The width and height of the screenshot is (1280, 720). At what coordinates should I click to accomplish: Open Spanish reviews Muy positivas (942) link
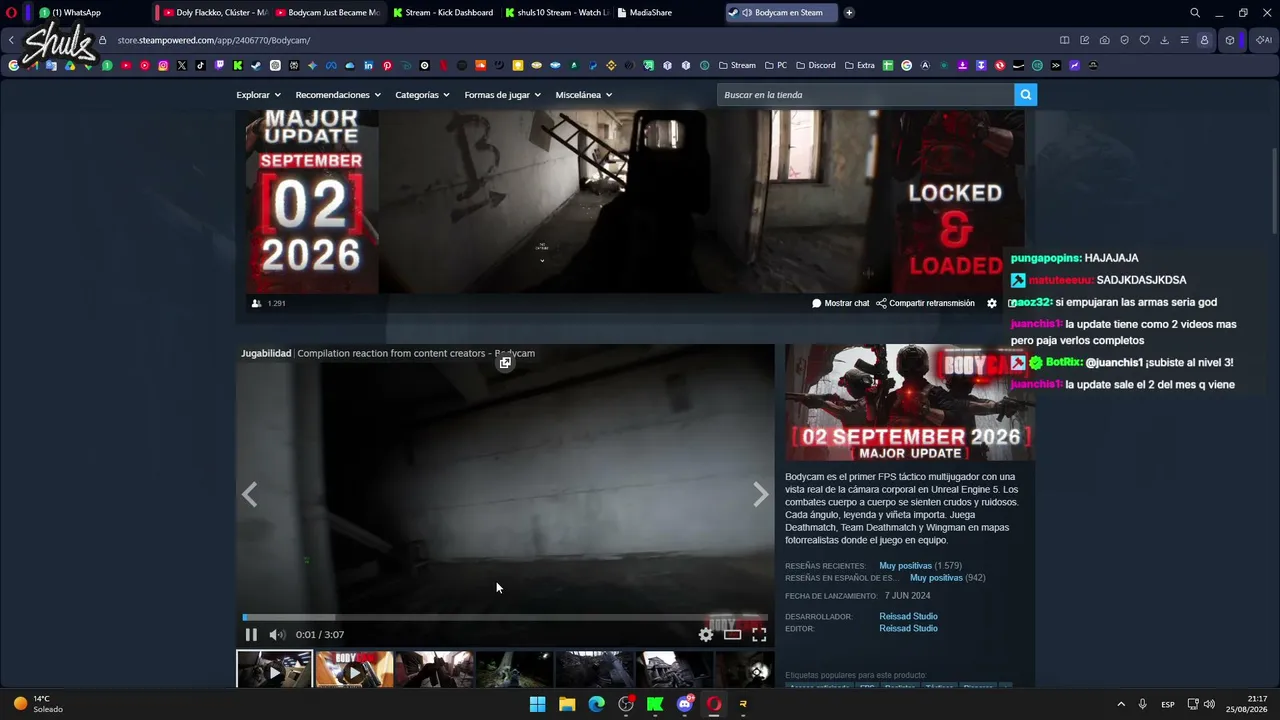point(947,578)
